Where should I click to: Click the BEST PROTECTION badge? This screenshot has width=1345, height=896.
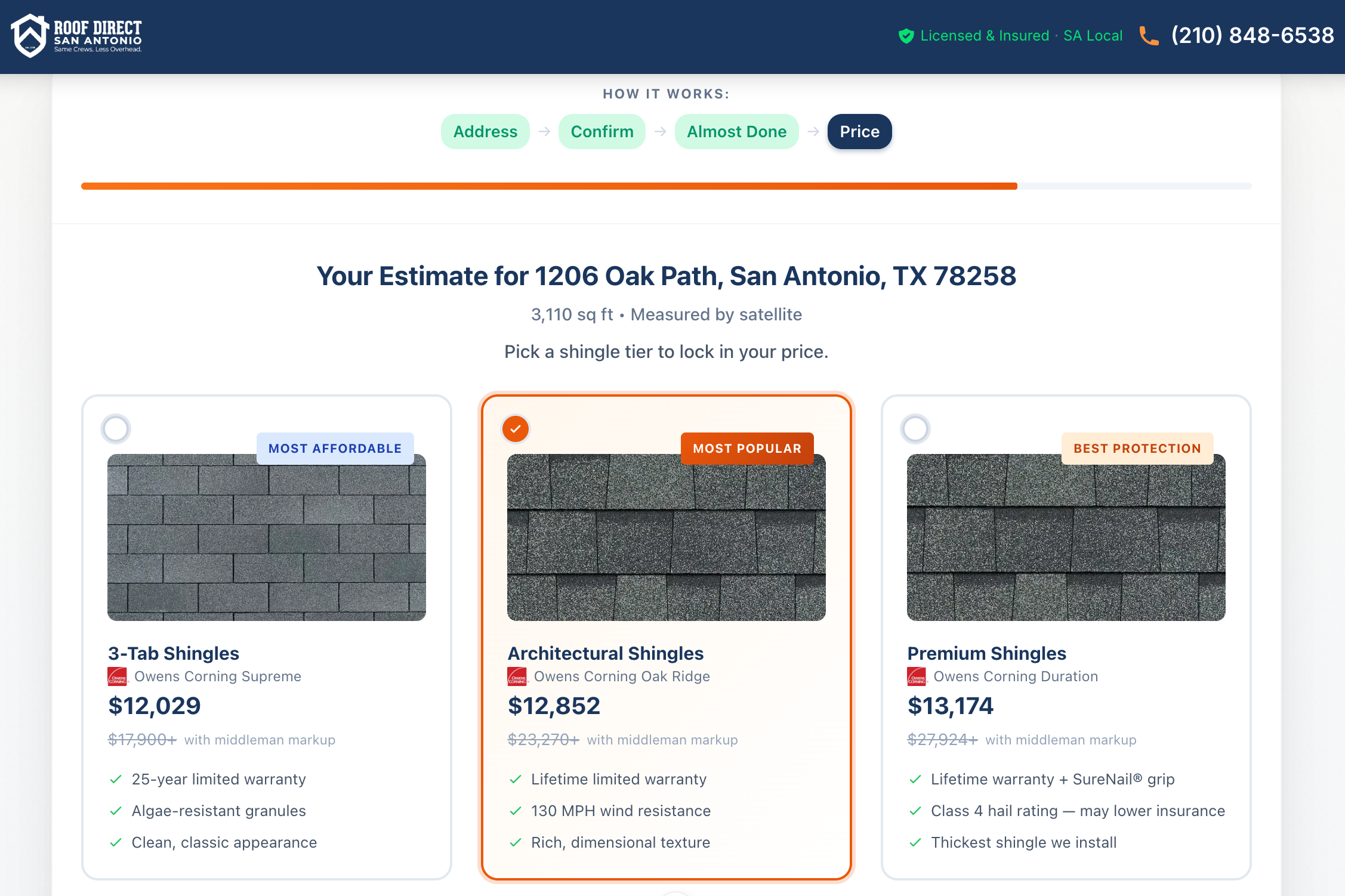[1137, 448]
